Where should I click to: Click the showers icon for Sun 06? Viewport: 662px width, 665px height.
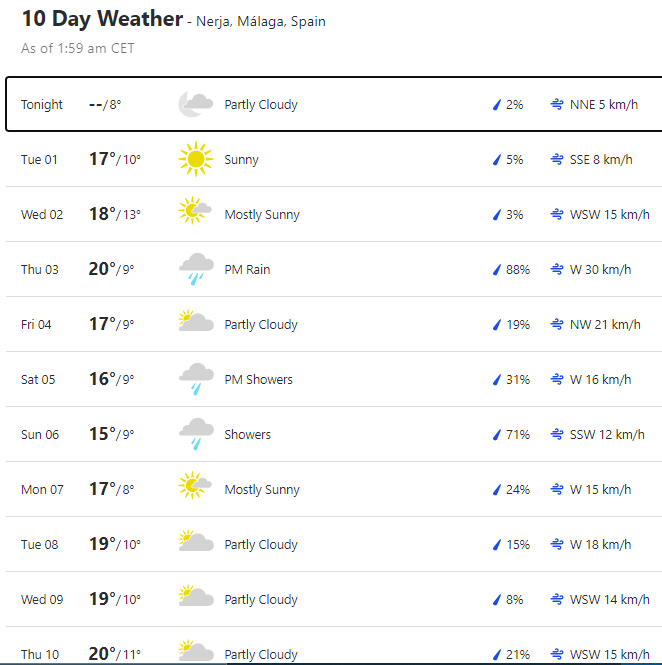click(195, 434)
